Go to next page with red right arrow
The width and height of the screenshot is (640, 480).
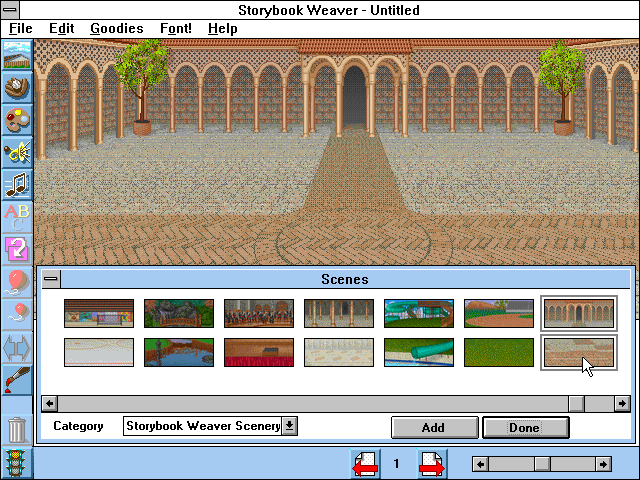tap(432, 464)
